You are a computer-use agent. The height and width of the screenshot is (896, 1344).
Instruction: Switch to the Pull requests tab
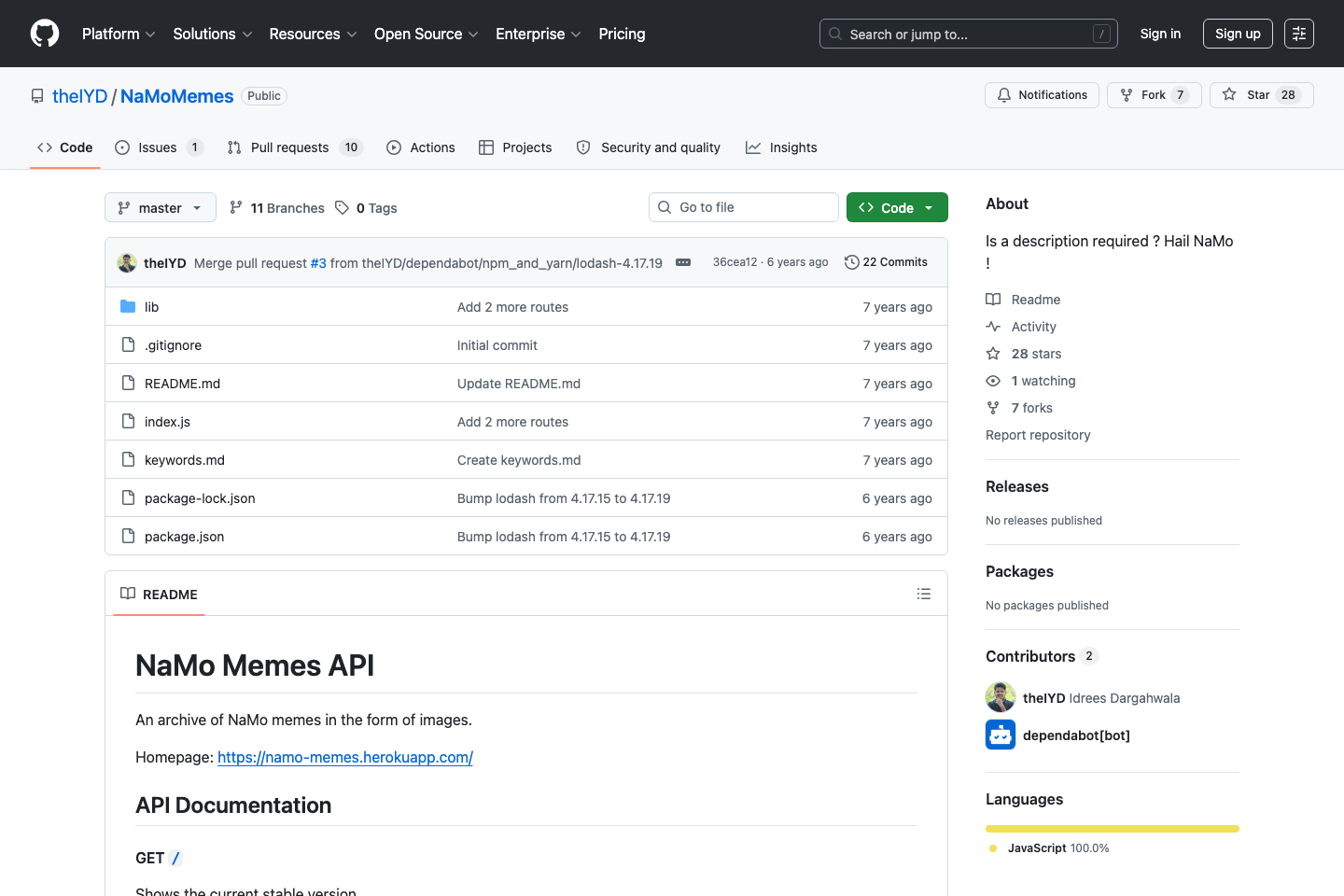coord(290,147)
